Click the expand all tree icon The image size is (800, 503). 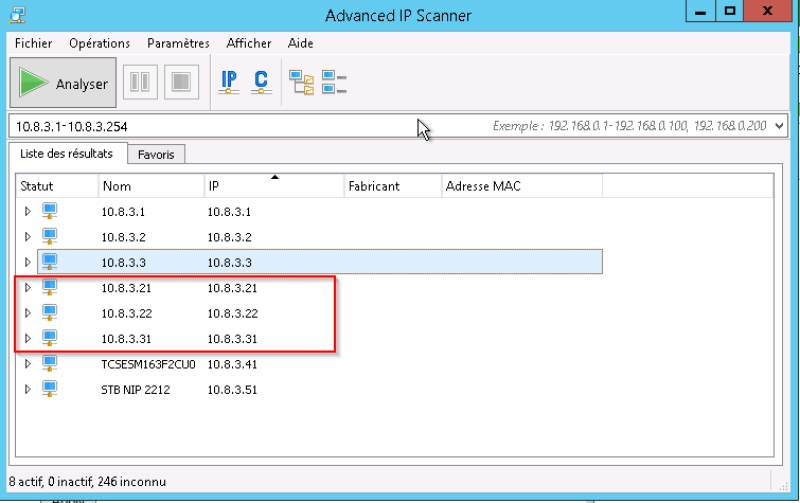click(301, 83)
